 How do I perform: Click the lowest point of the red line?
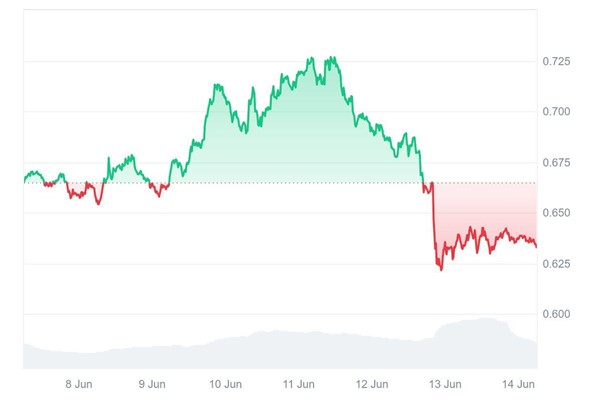coord(441,269)
